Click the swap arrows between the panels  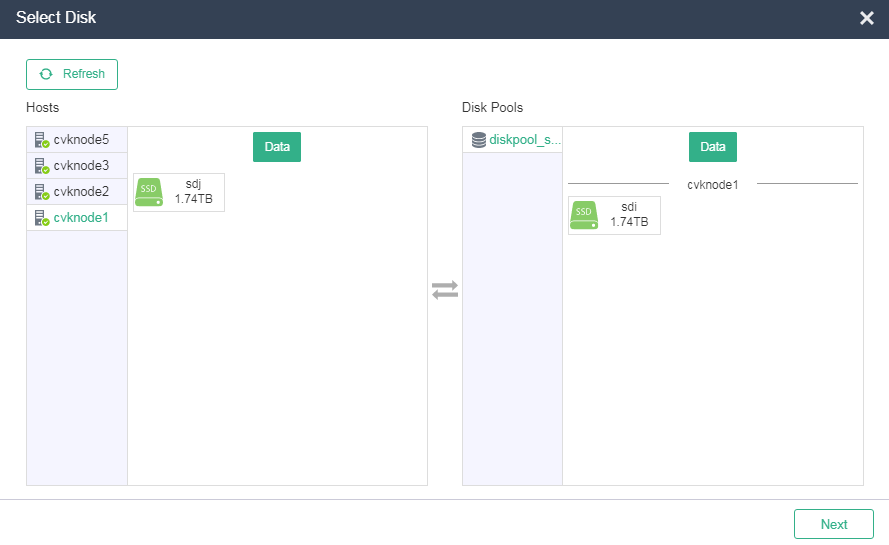(445, 290)
